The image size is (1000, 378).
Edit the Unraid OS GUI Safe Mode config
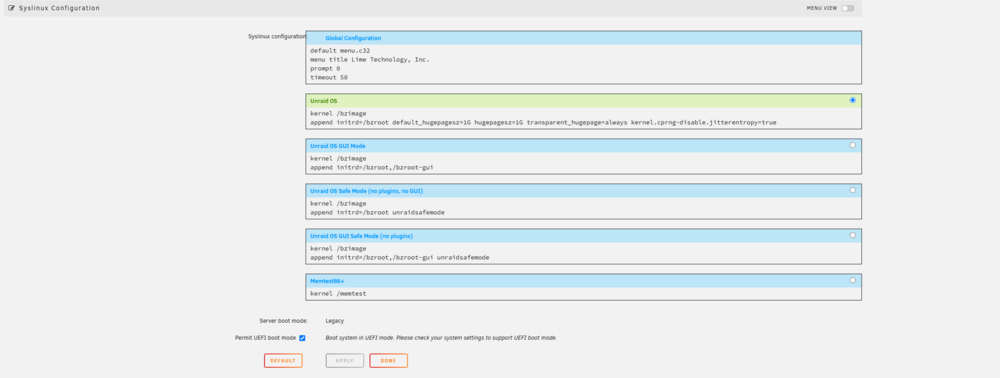coord(584,252)
